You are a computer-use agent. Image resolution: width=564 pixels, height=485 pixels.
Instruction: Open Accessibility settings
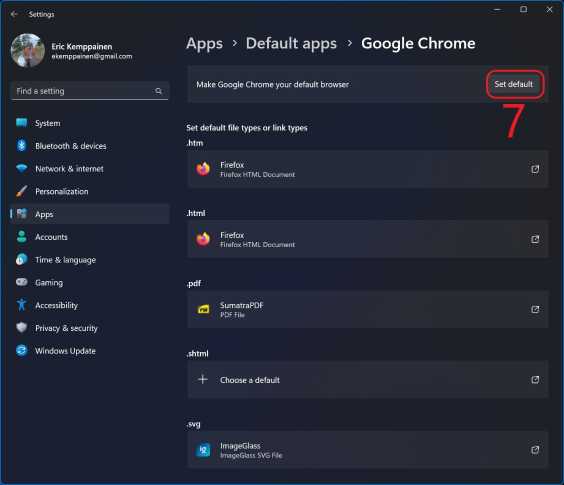click(x=90, y=305)
